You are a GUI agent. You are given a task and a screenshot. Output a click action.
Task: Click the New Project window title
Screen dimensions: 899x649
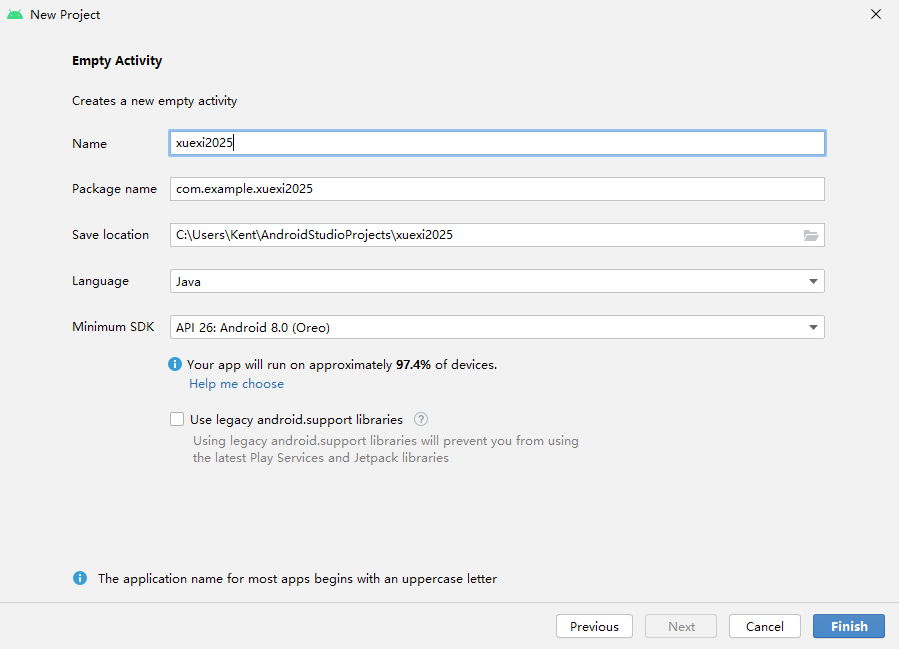[65, 15]
